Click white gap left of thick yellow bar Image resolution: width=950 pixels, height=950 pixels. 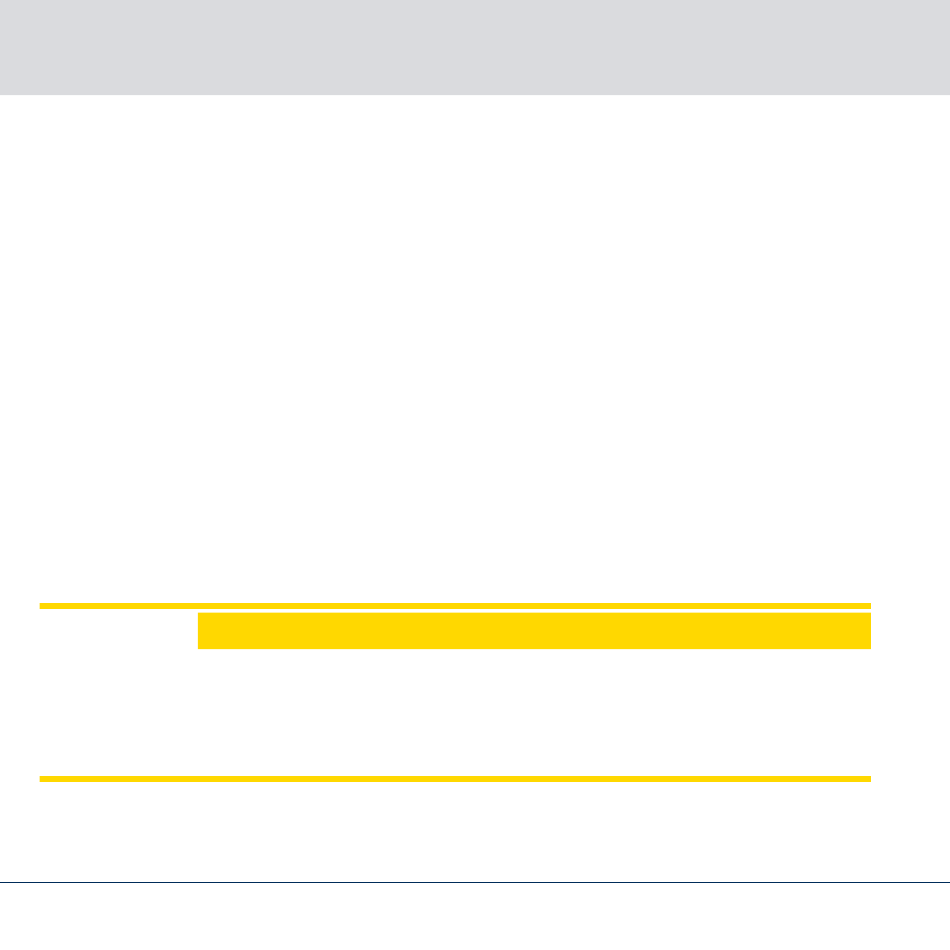(x=118, y=631)
